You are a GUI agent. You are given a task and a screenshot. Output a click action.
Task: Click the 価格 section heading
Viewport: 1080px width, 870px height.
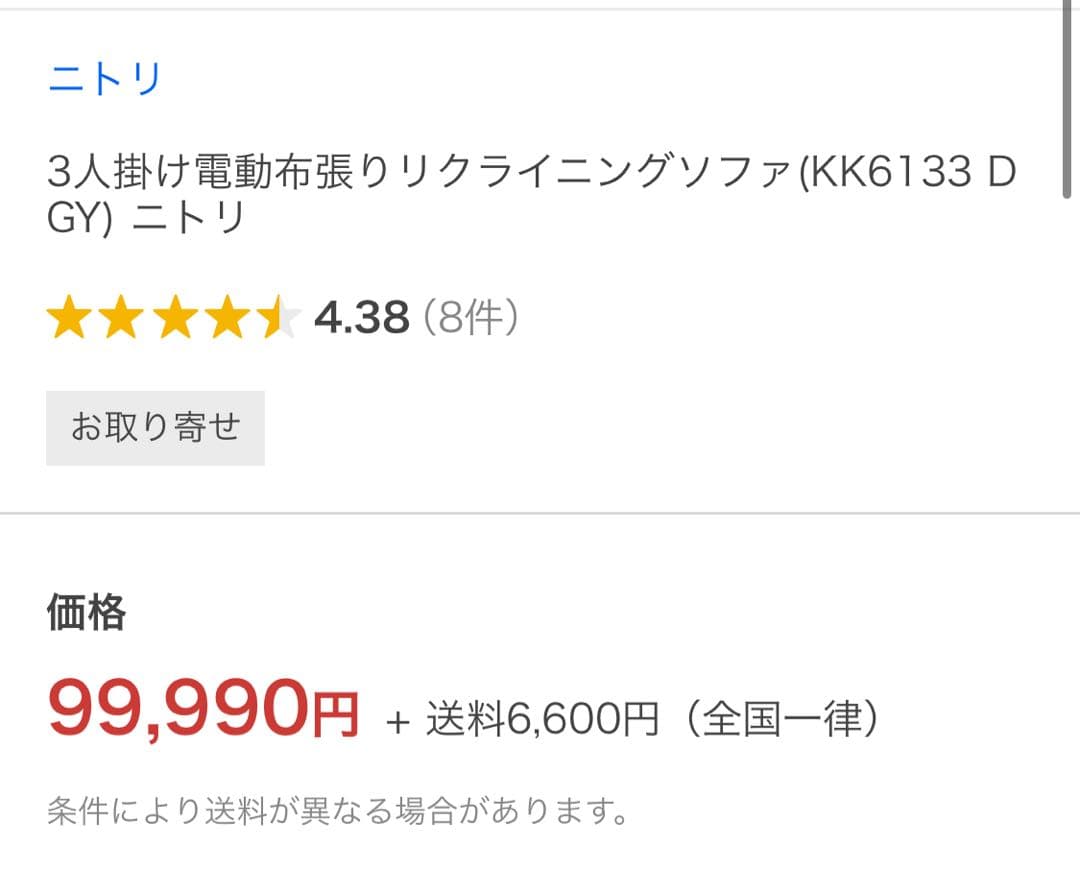click(85, 615)
